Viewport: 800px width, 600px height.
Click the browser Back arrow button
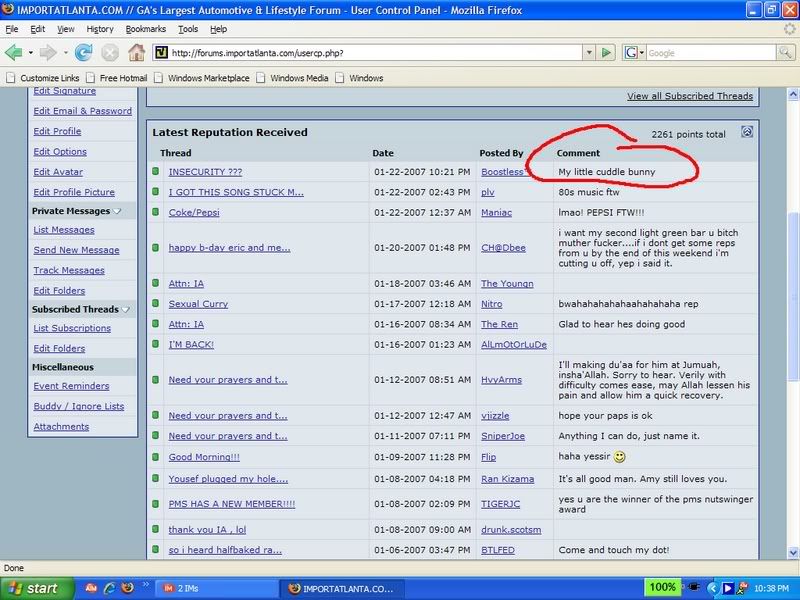coord(15,52)
